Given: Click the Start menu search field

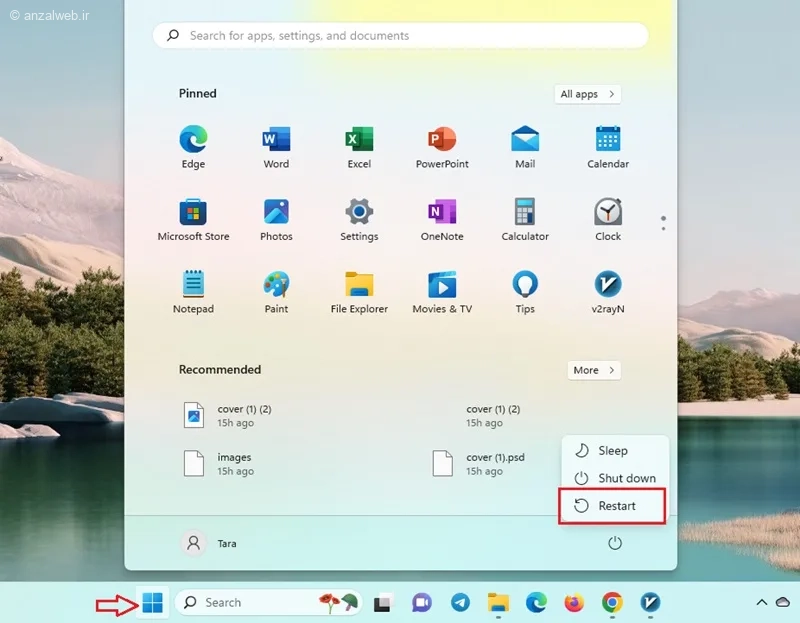Looking at the screenshot, I should click(400, 35).
